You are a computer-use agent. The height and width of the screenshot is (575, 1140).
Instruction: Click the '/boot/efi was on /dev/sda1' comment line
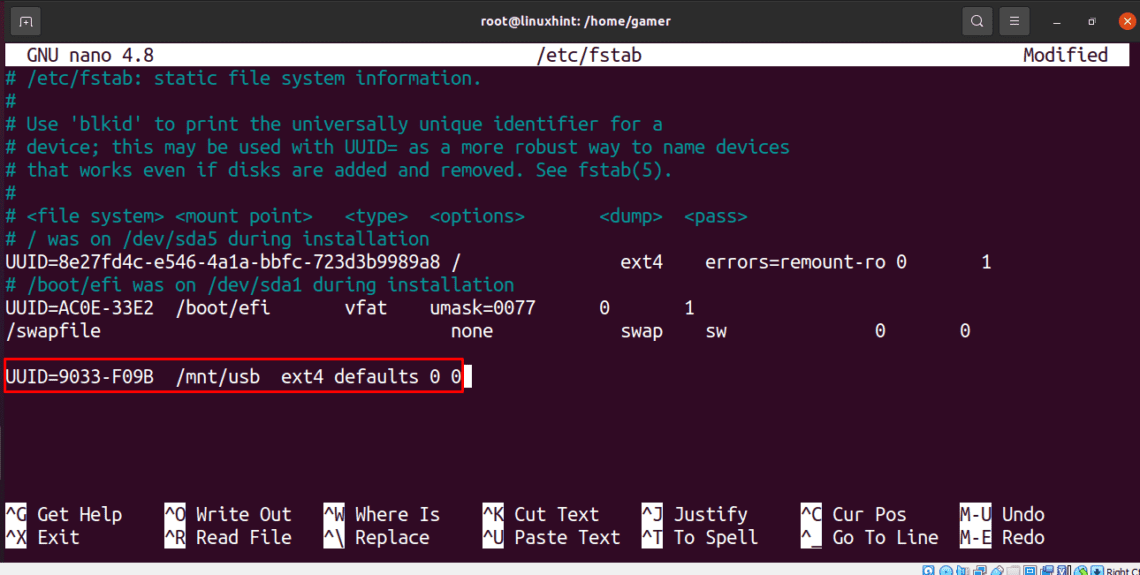(x=260, y=285)
